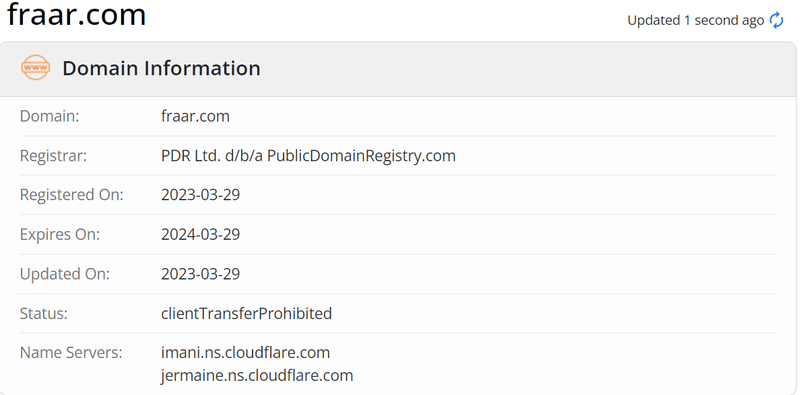Click the 'Expires On:' field label
Screen dimensions: 800x395
point(60,234)
